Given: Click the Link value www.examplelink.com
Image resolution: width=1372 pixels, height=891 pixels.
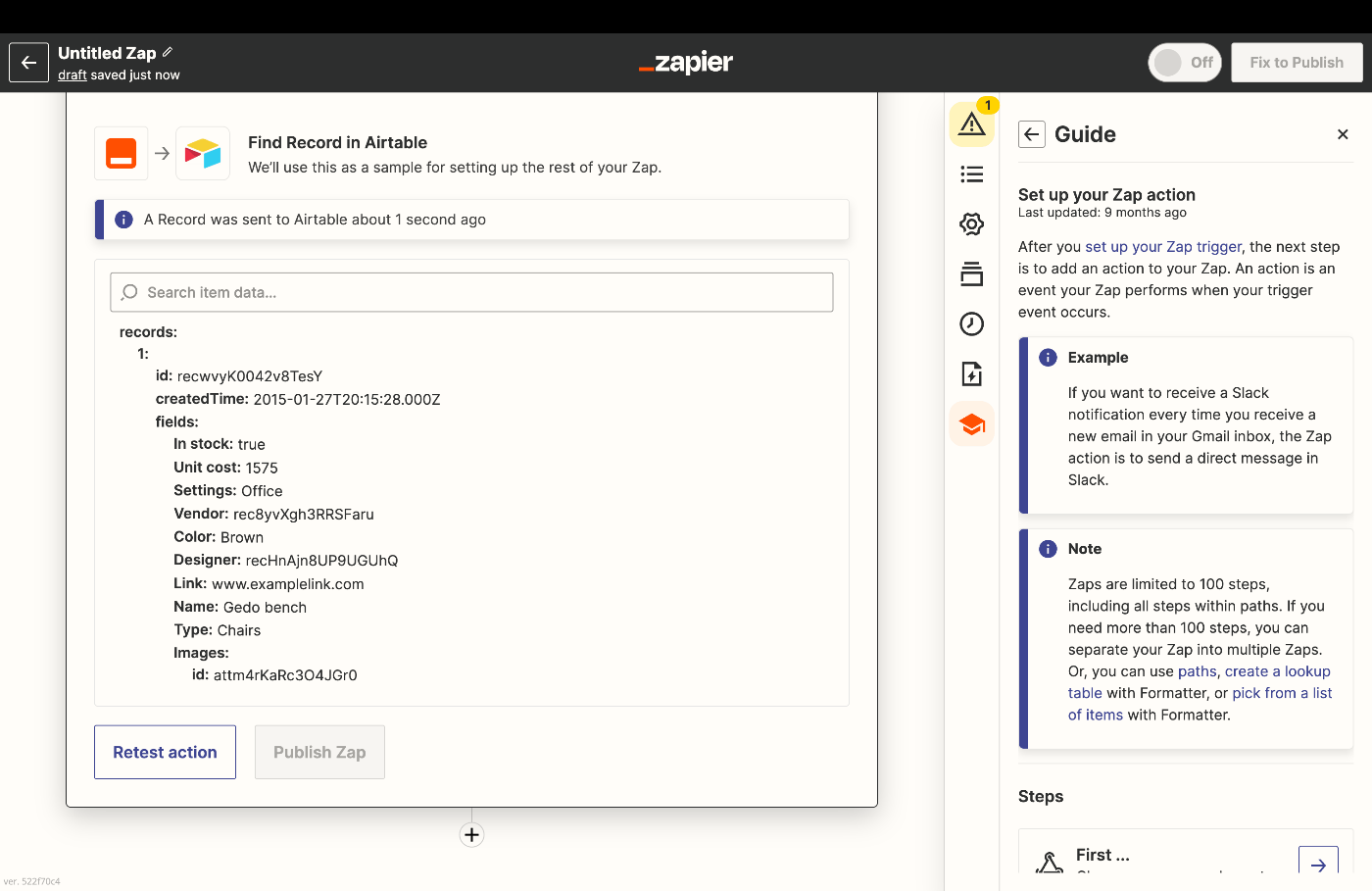Looking at the screenshot, I should [x=288, y=584].
